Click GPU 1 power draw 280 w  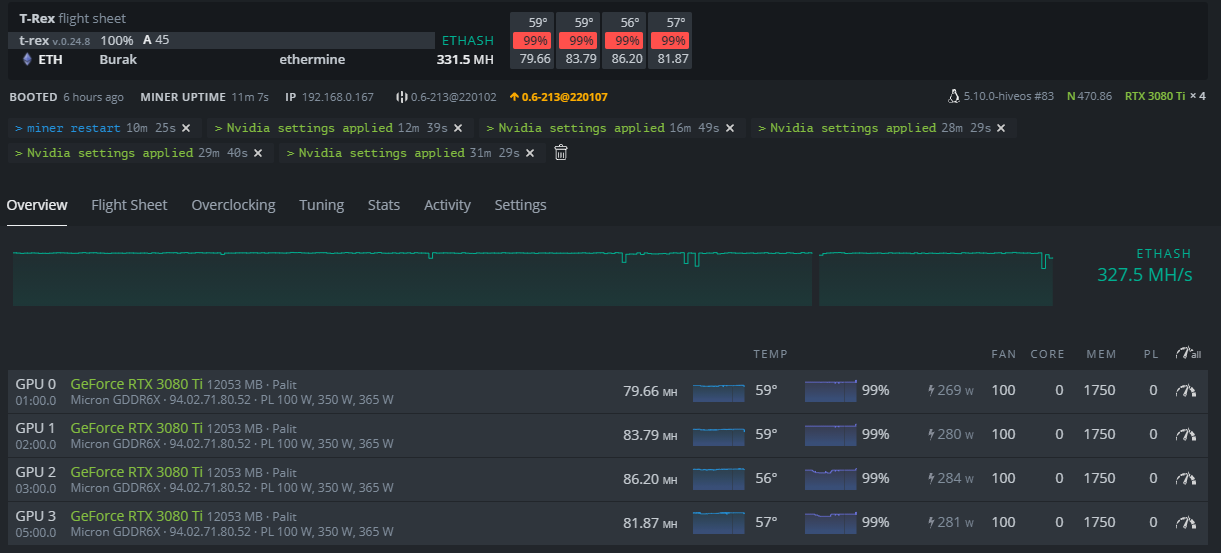point(951,435)
